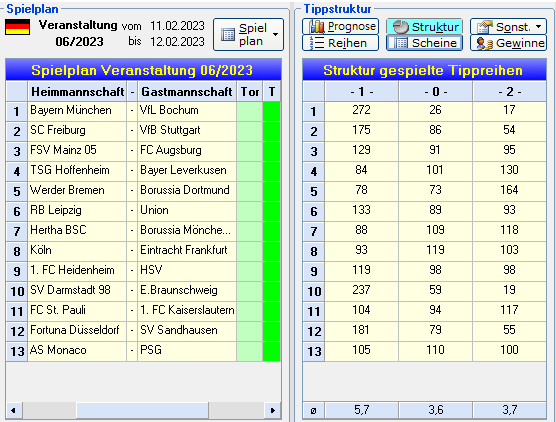Click the average value 5,7
Viewport: 556px width, 422px height.
coord(361,410)
